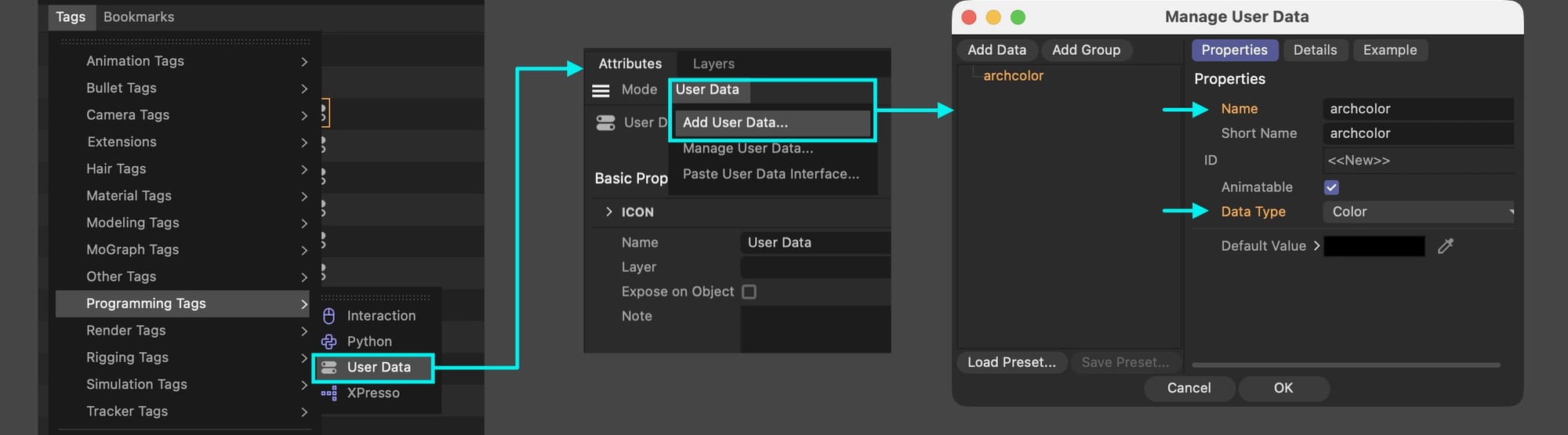Screen dimensions: 1568x435
Task: Click Cancel in Manage User Data
Action: 1189,389
